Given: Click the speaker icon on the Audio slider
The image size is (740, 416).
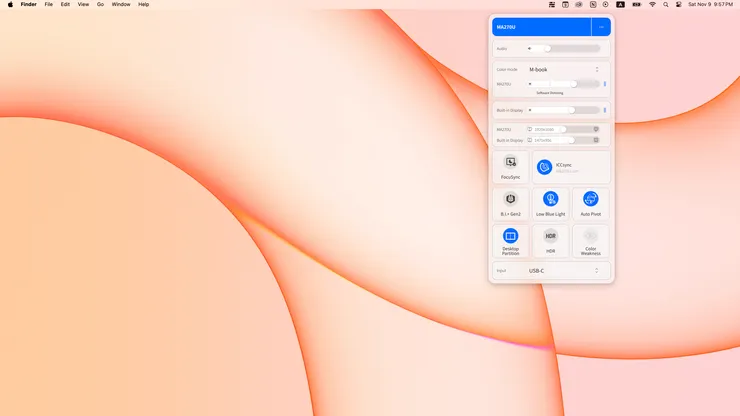Looking at the screenshot, I should coord(530,49).
